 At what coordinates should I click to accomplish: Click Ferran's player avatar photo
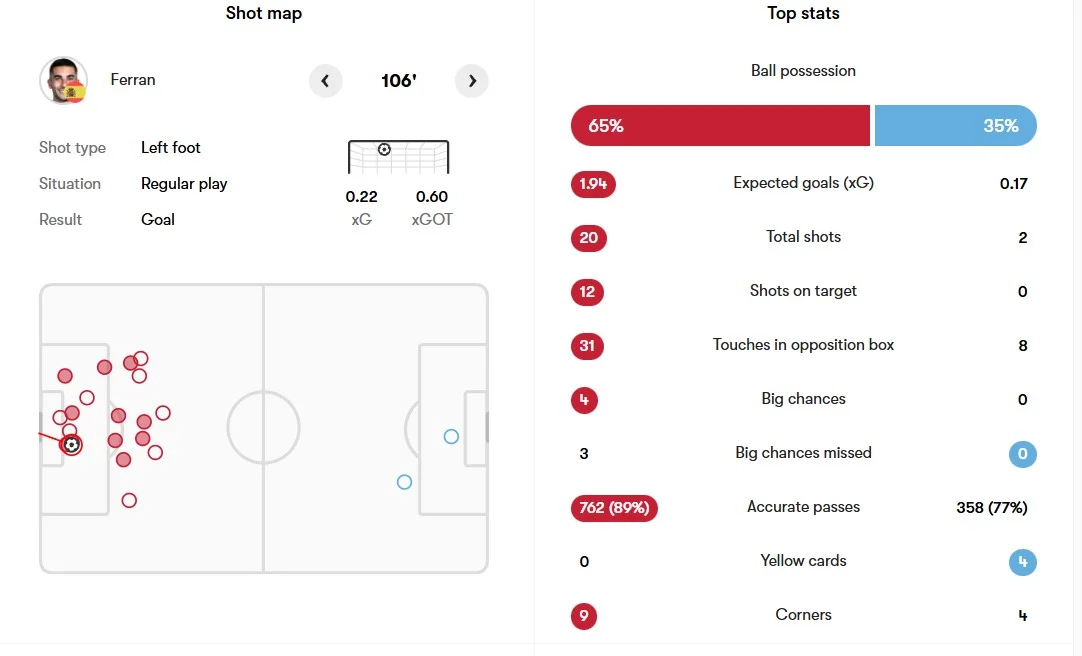pos(63,81)
